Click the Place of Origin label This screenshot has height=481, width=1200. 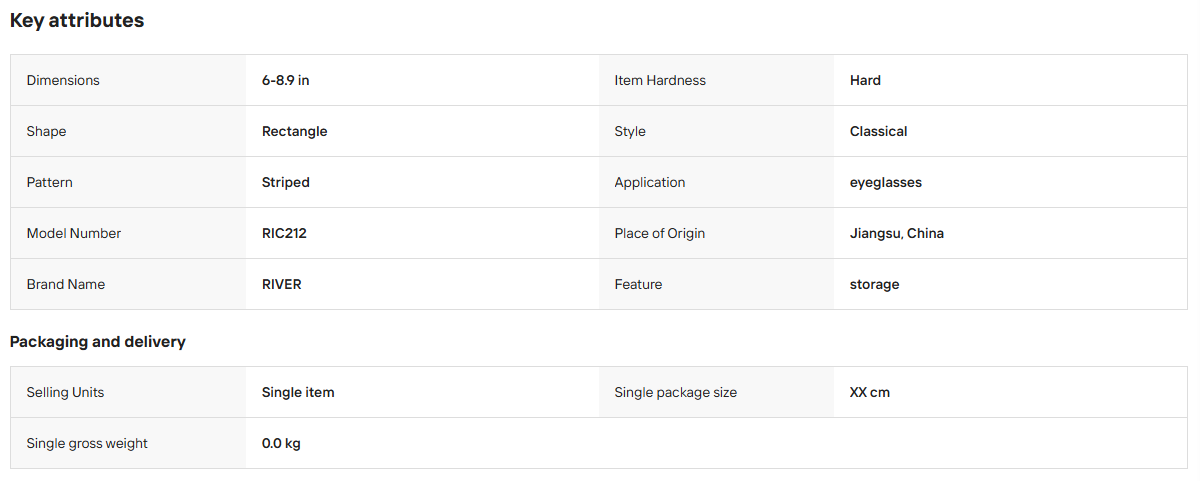[660, 233]
